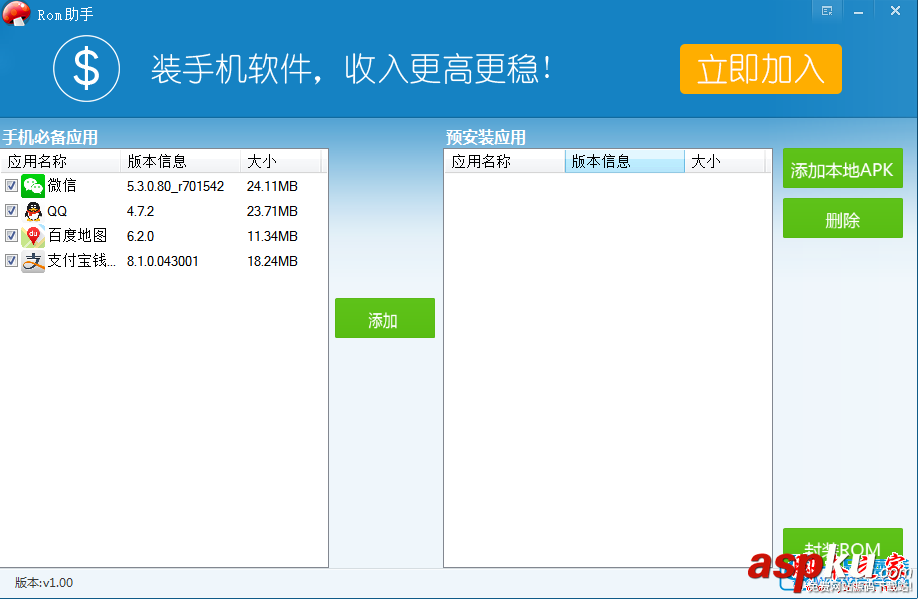This screenshot has width=918, height=599.
Task: Uncheck the 百度地图 checkbox
Action: (x=11, y=235)
